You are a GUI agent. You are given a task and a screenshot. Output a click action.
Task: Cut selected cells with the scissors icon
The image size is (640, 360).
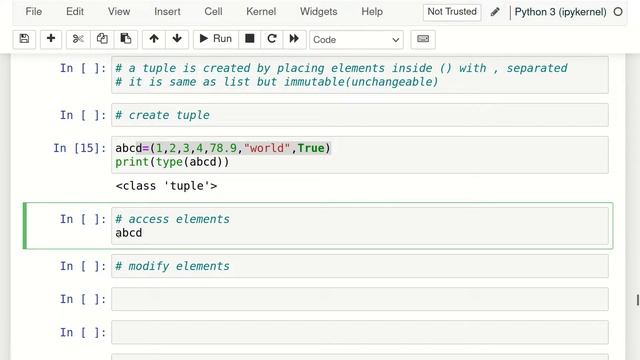pos(78,39)
